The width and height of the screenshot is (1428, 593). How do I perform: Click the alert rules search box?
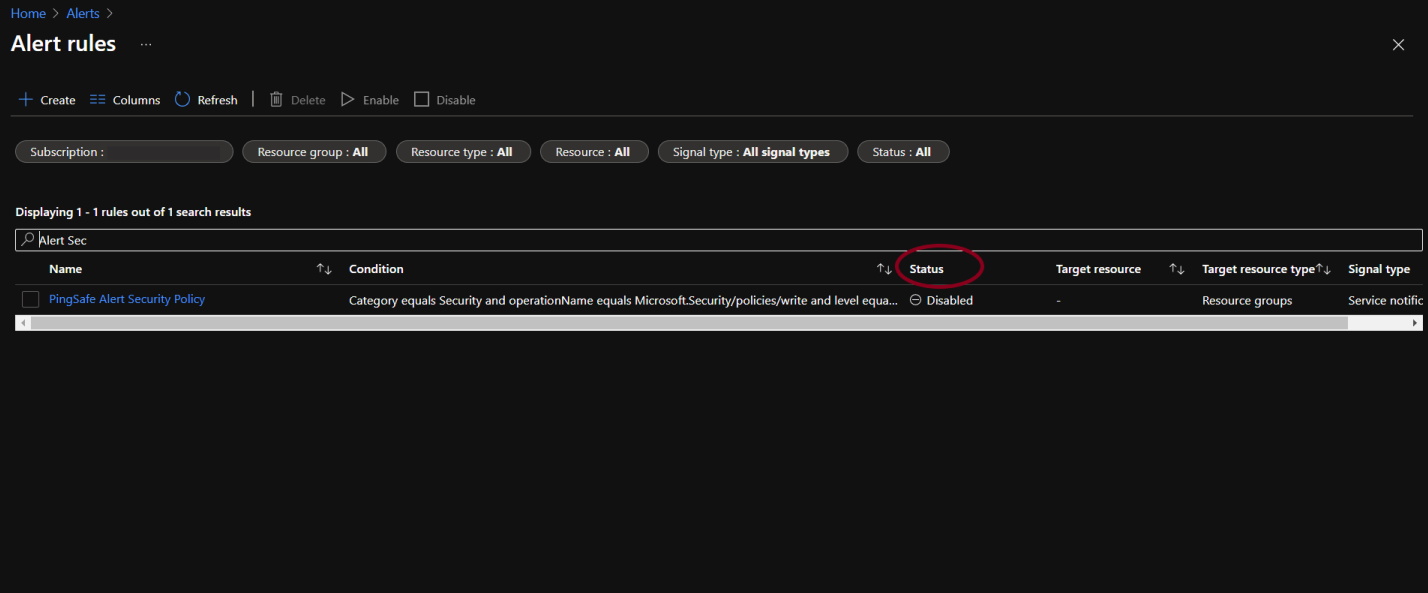tap(718, 240)
